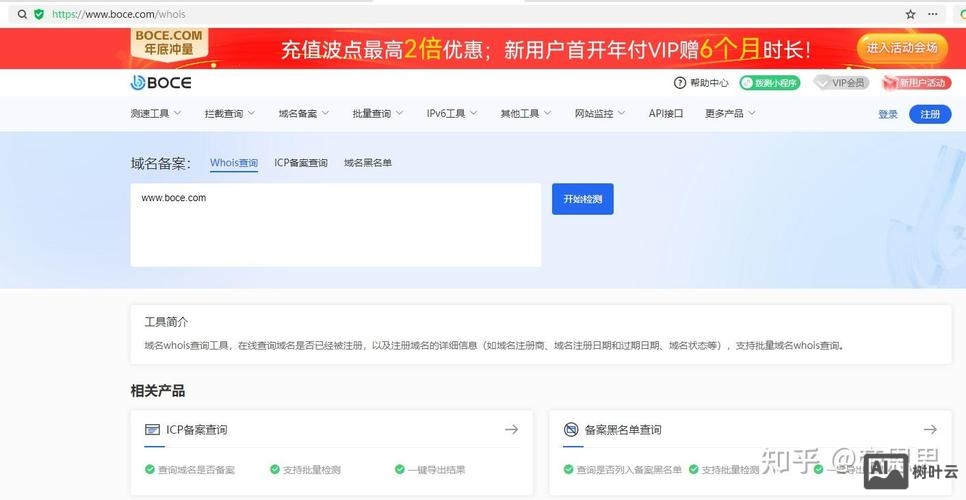
Task: Click the red promotional banner
Action: pos(483,49)
